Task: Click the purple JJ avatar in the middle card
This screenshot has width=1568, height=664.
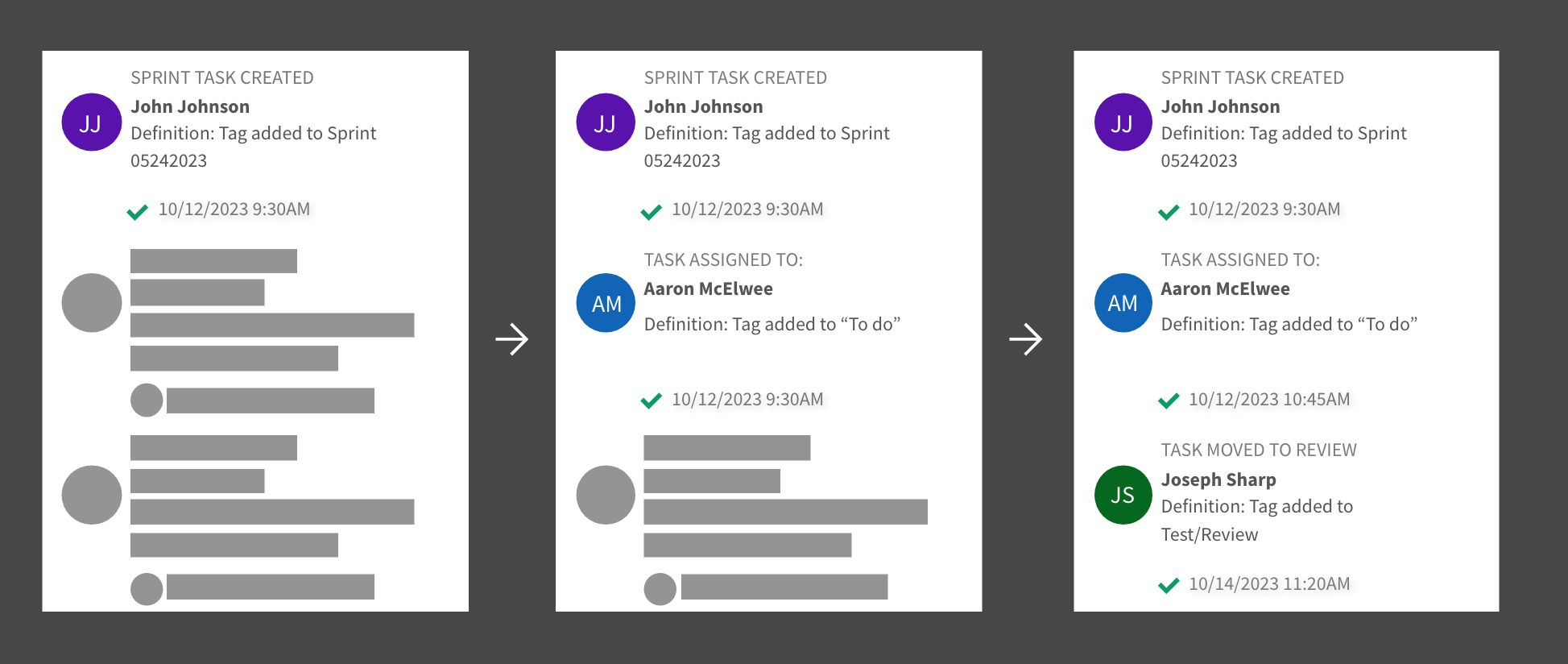Action: tap(606, 122)
